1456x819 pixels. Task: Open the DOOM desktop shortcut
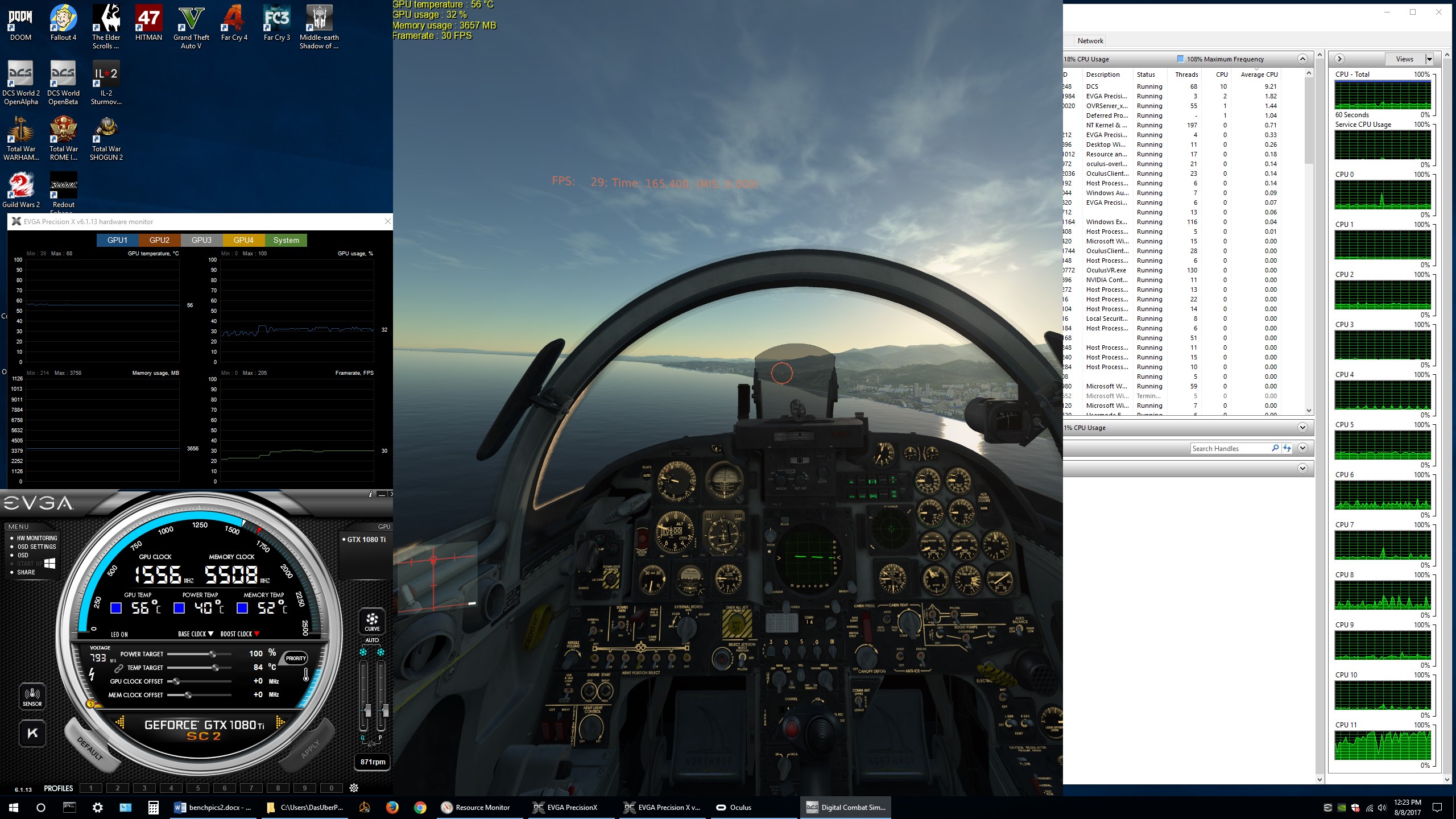click(20, 23)
